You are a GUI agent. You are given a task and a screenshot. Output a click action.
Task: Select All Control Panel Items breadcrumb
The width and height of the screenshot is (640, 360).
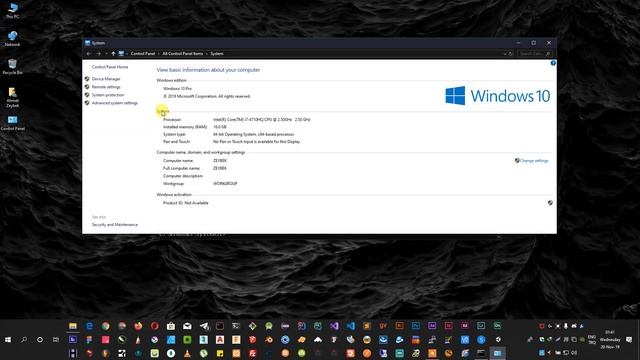(182, 53)
